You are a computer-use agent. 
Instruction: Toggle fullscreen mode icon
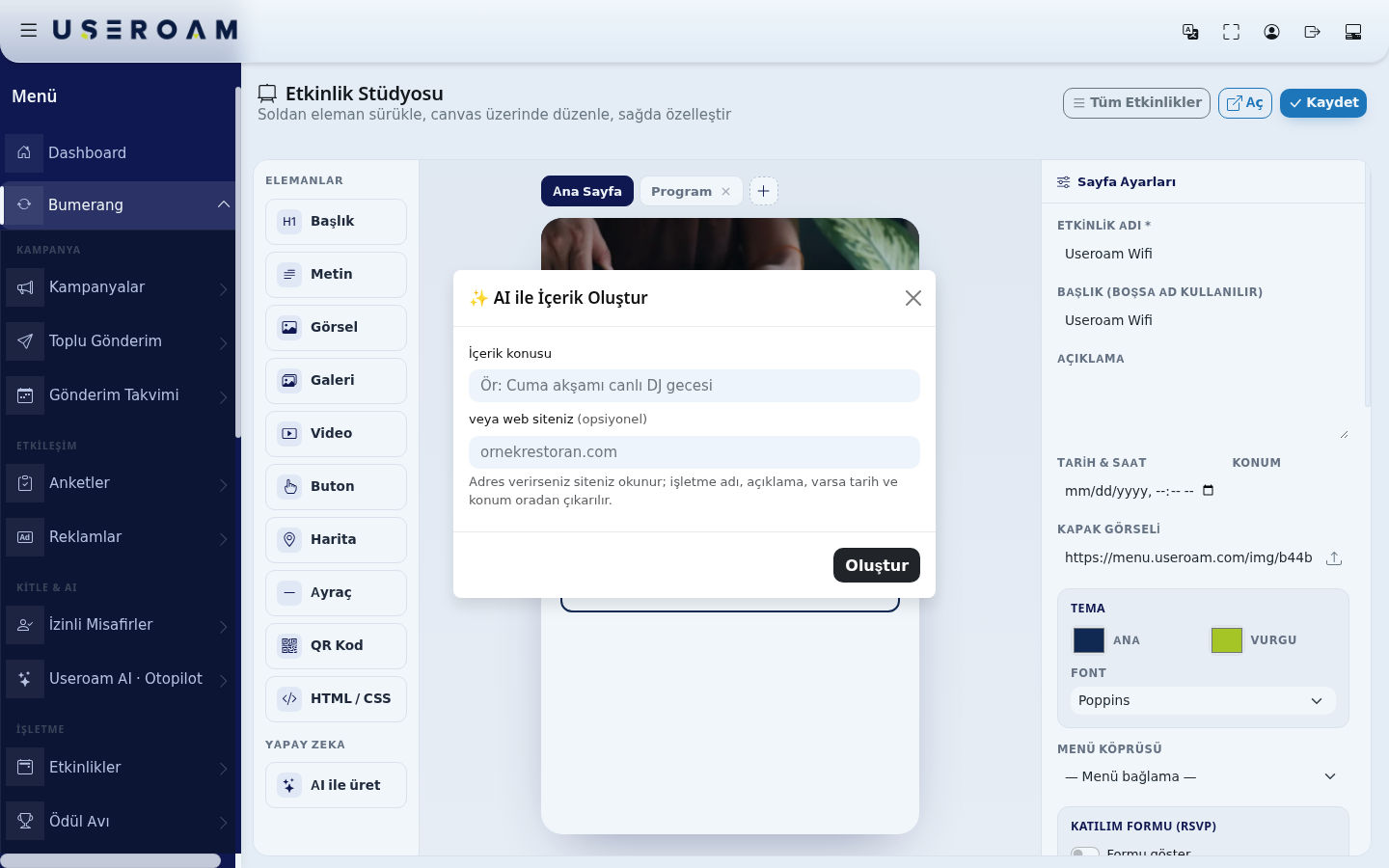pos(1231,32)
